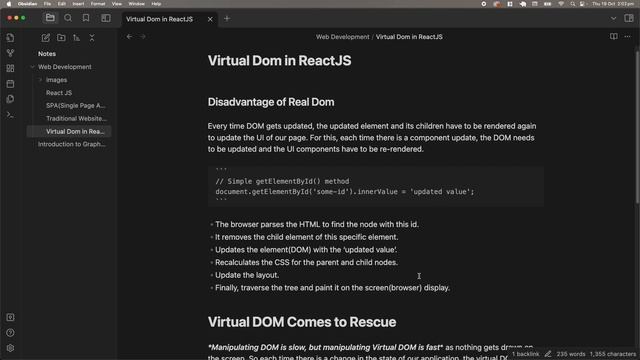The image size is (640, 360).
Task: Close the Virtual Dom in ReactJS tab
Action: (x=210, y=19)
